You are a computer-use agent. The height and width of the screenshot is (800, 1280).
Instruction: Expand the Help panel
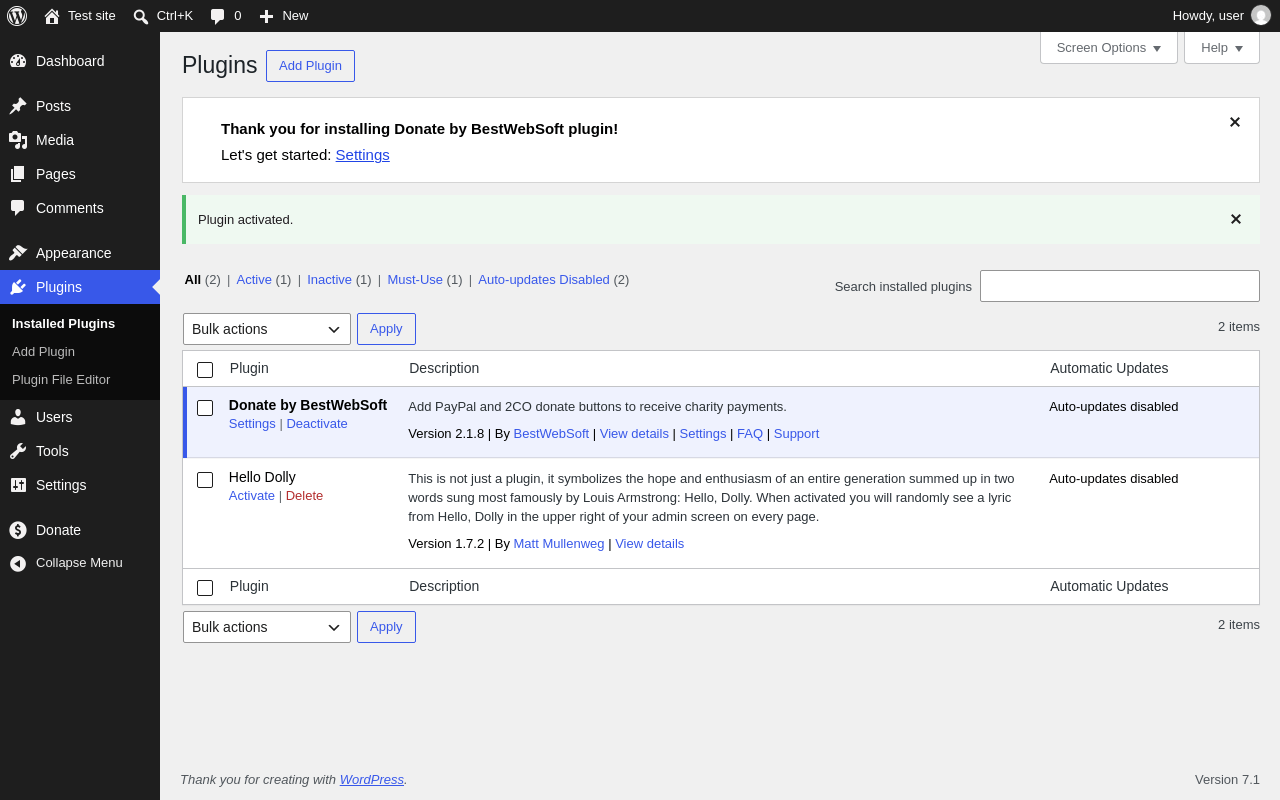1222,47
